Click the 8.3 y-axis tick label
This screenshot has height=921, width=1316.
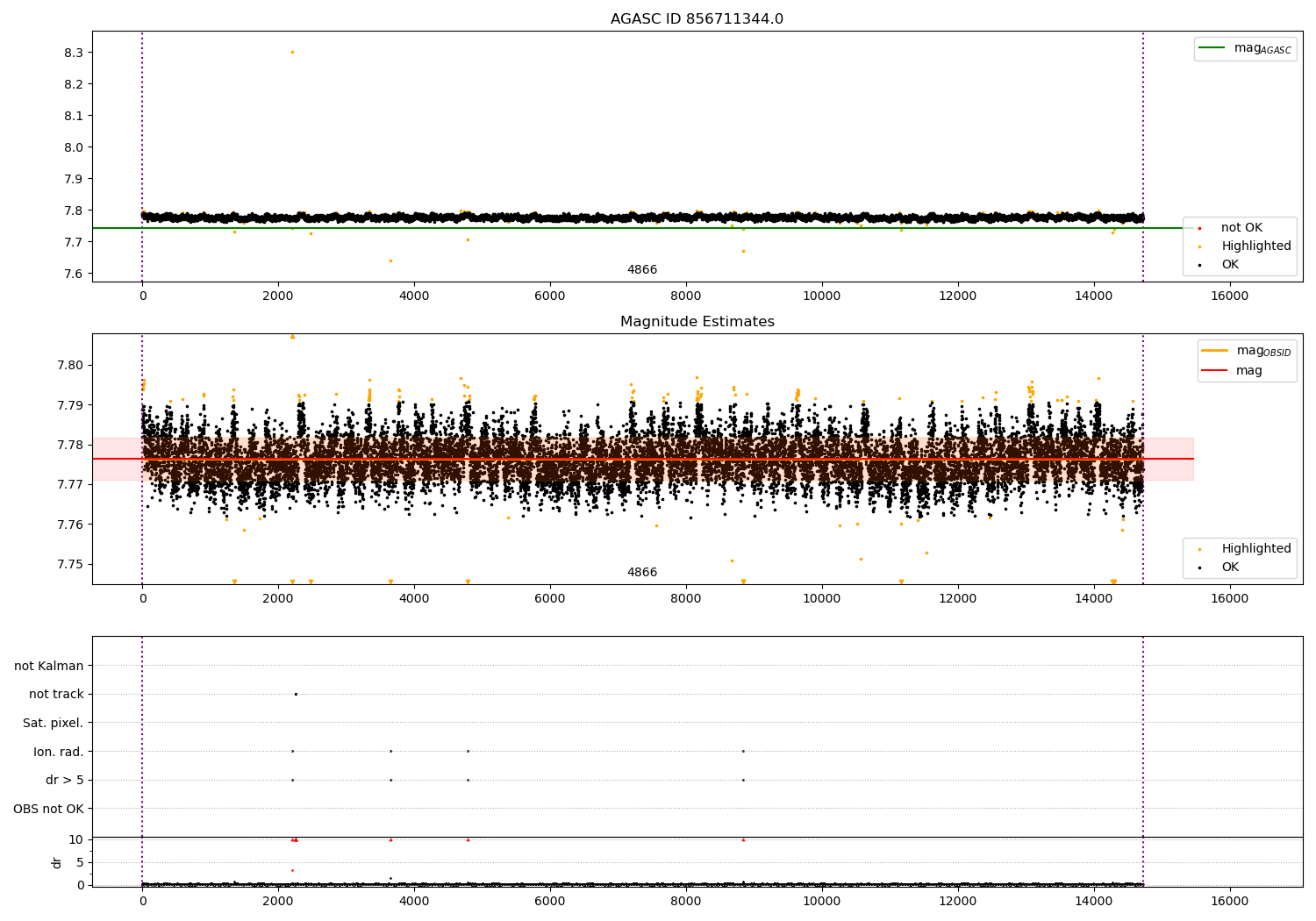pos(74,53)
